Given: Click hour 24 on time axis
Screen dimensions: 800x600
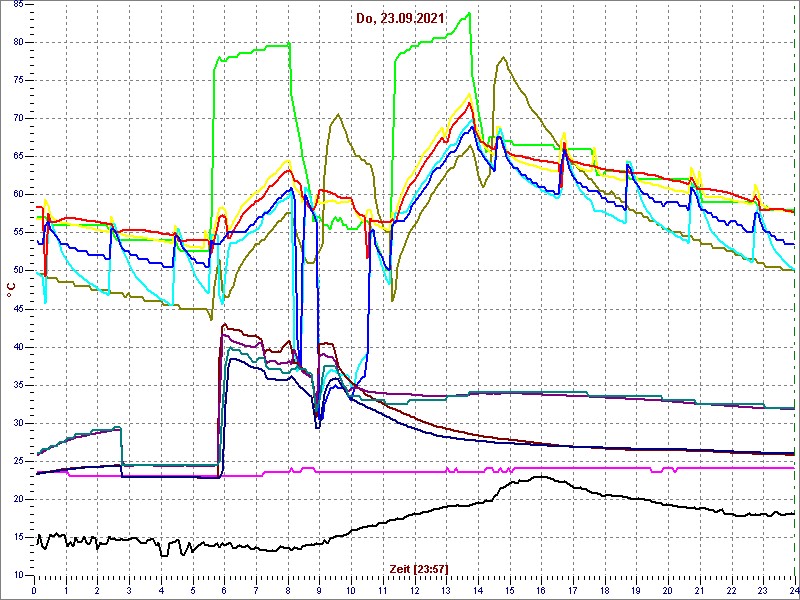Looking at the screenshot, I should tap(793, 591).
